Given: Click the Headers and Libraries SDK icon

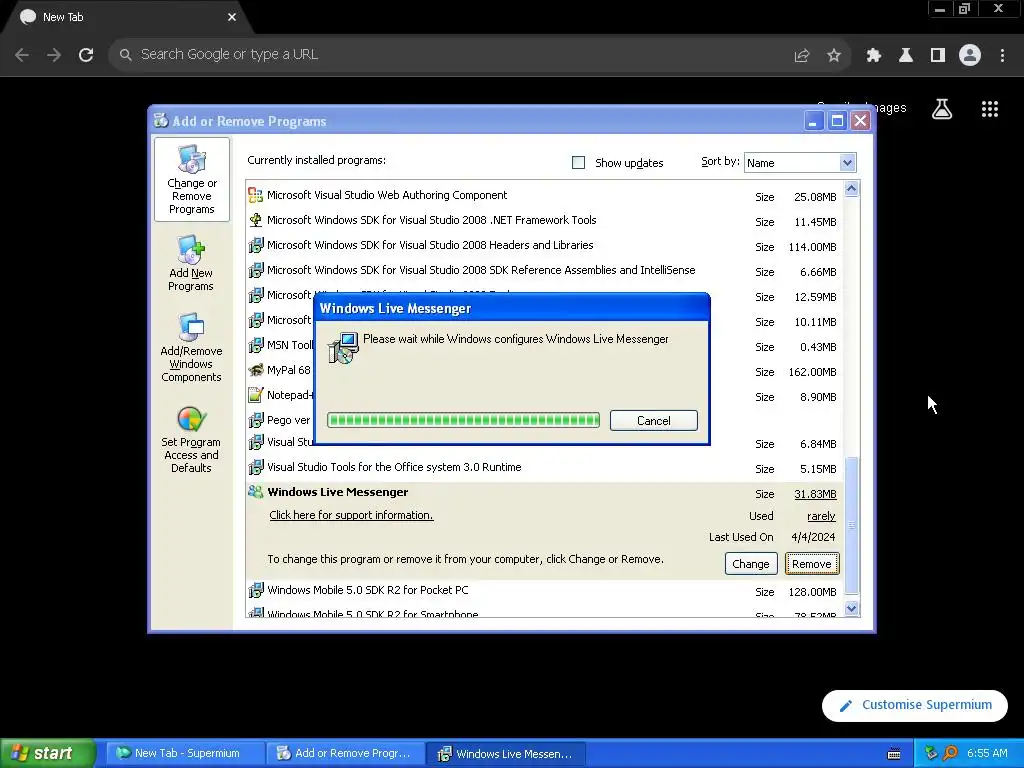Looking at the screenshot, I should point(255,245).
